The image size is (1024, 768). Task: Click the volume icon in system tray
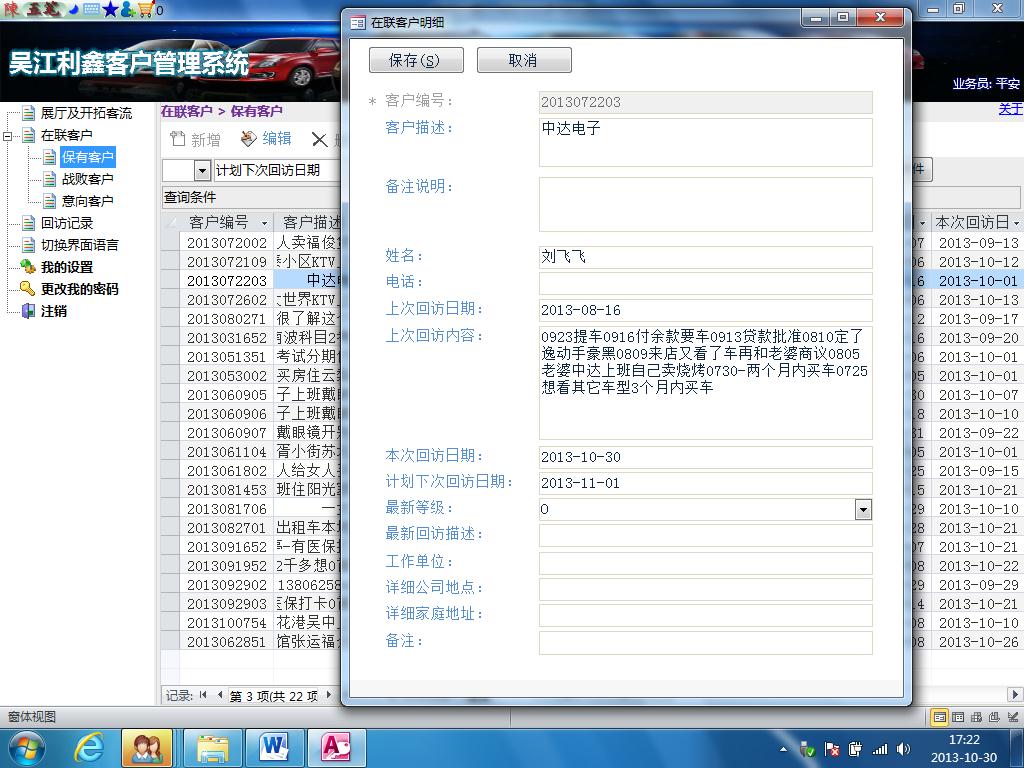904,750
